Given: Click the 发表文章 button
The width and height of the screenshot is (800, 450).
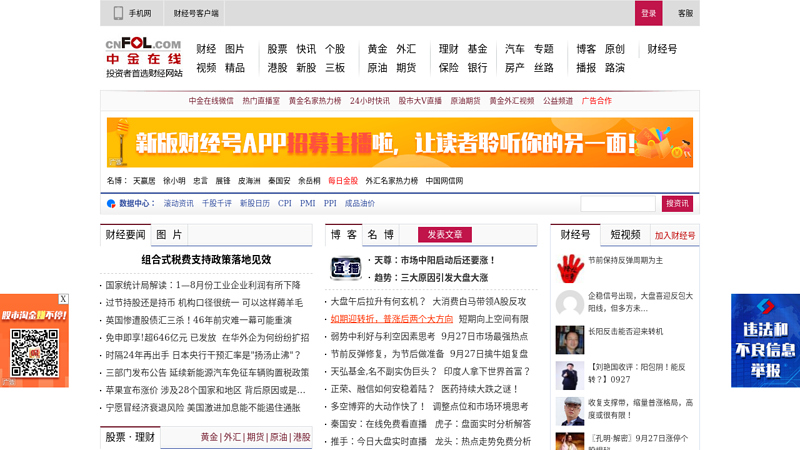Looking at the screenshot, I should click(x=444, y=235).
